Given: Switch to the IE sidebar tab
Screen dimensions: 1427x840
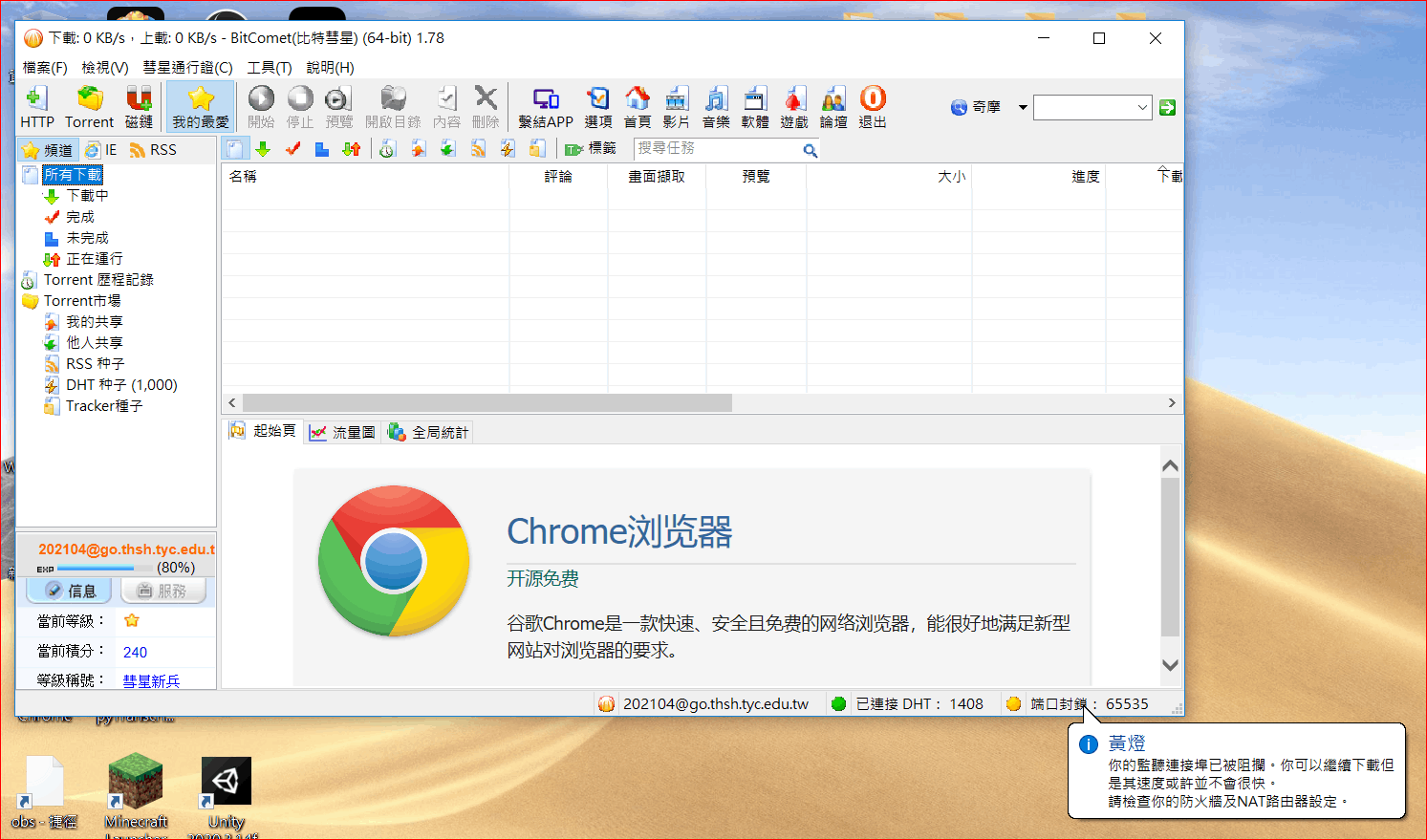Looking at the screenshot, I should [101, 150].
